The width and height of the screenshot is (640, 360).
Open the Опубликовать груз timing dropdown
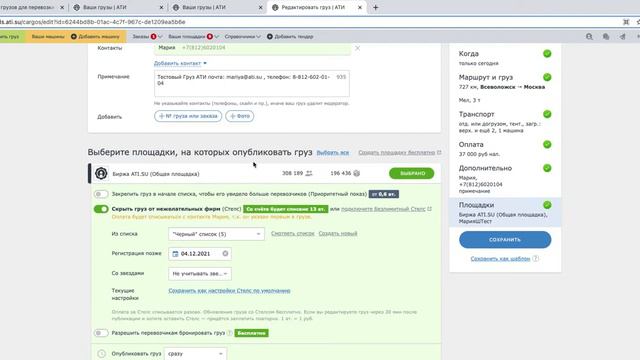195,354
